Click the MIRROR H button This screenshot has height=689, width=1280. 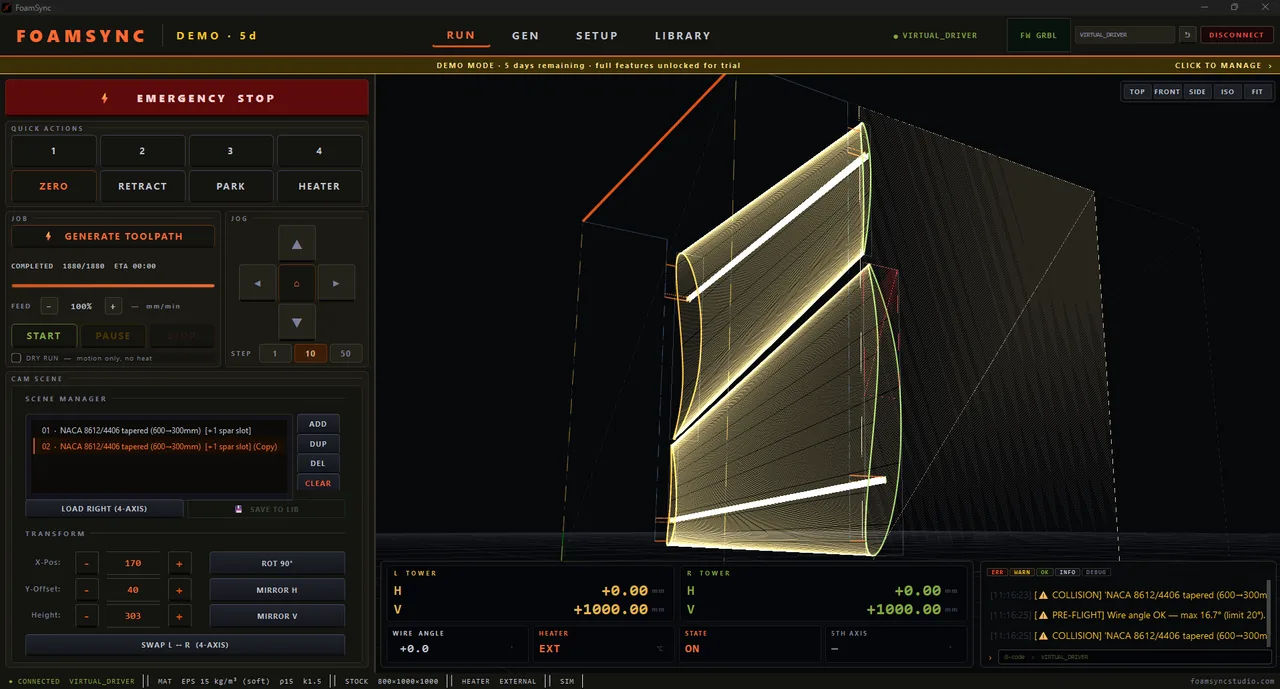coord(277,590)
